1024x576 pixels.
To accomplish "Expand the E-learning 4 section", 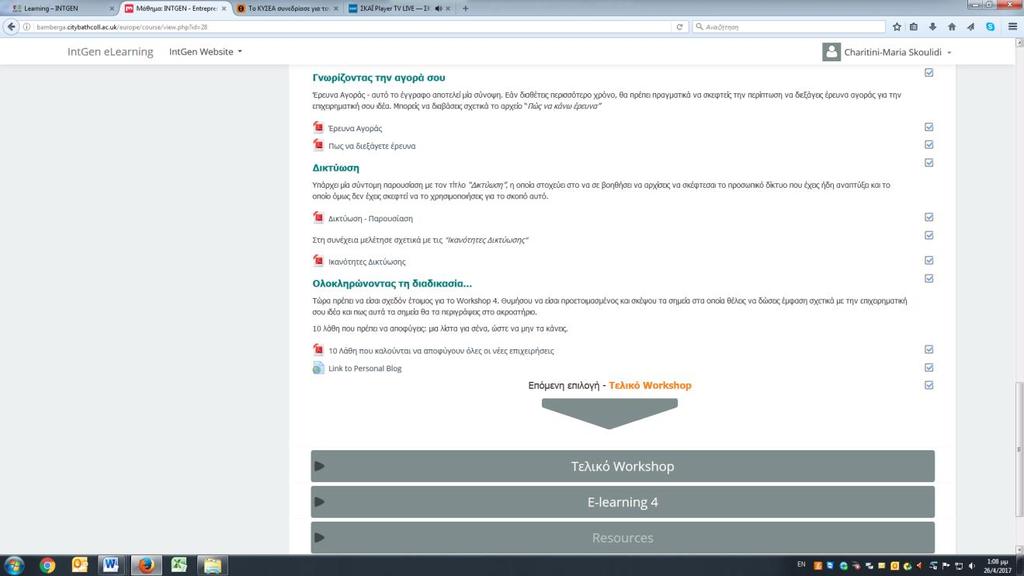I will tap(622, 502).
